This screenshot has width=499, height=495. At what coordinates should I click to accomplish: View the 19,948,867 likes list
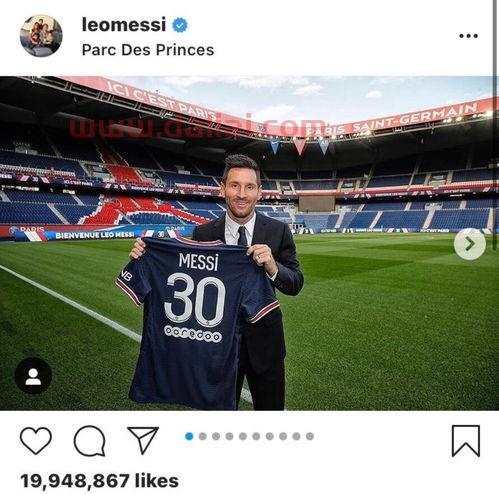99,481
